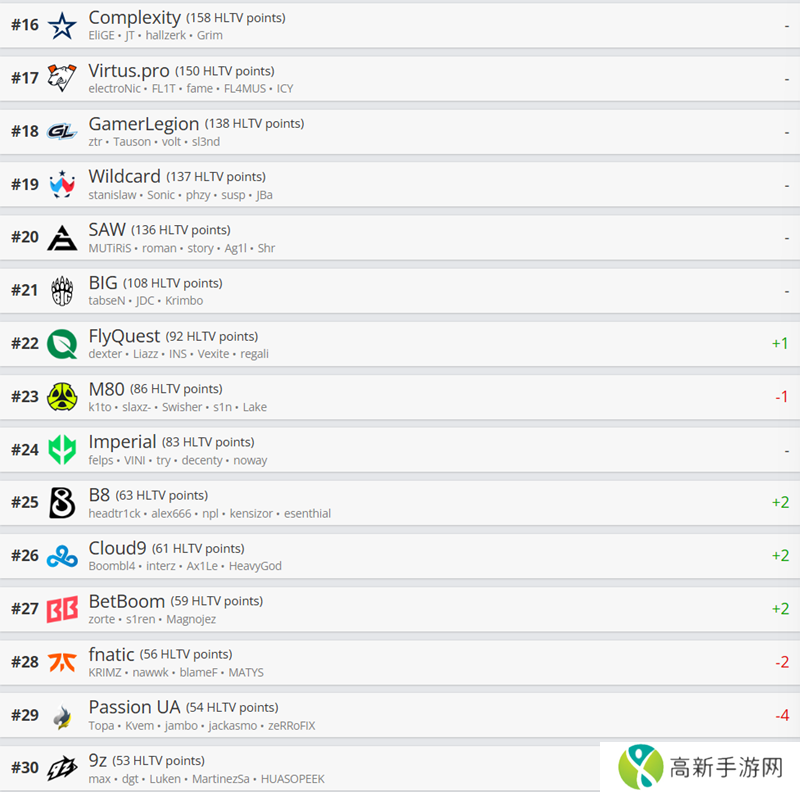Open the B8 team name link
Viewport: 800px width, 792px height.
[99, 495]
